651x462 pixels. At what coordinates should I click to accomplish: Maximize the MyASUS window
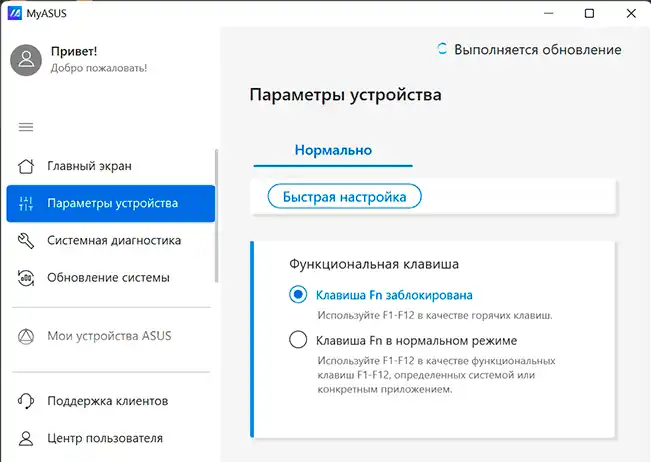coord(589,13)
